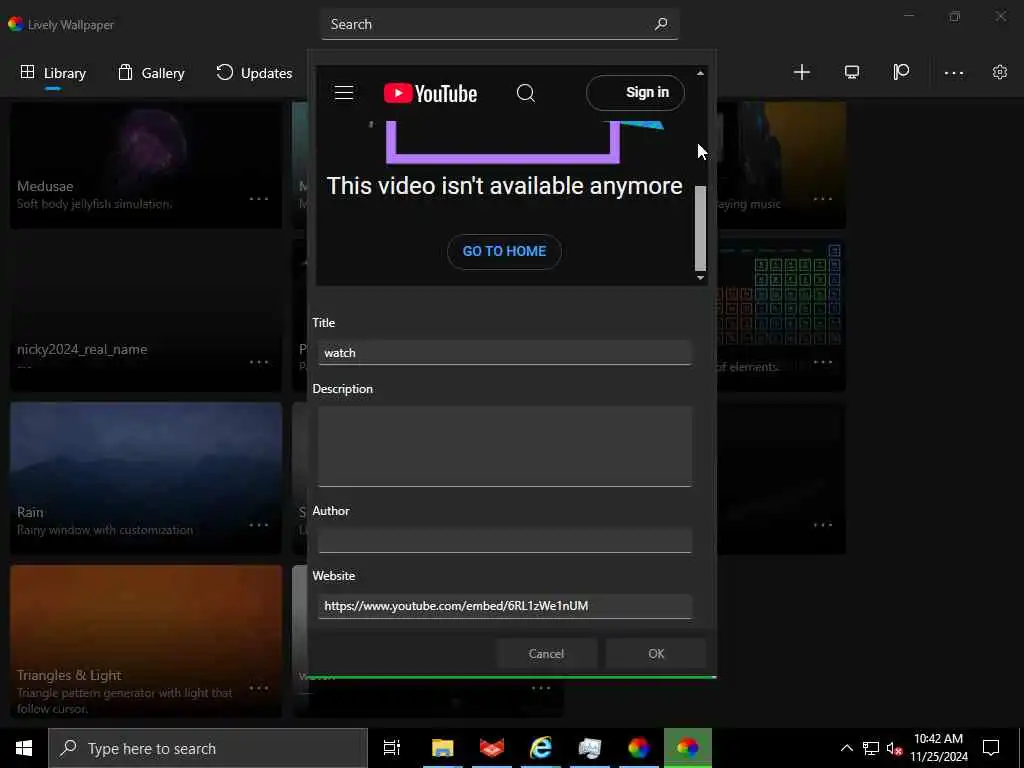Click into the Website URL field
Viewport: 1024px width, 768px height.
coord(505,606)
